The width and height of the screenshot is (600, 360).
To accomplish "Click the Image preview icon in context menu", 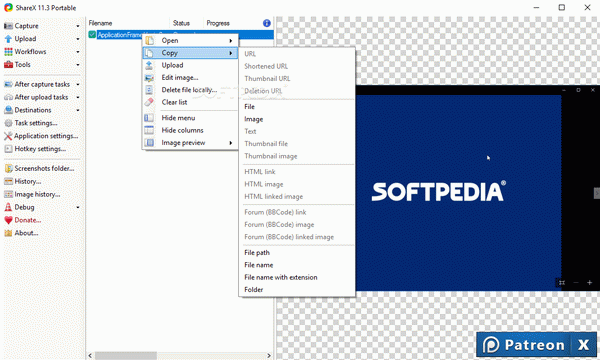I will coord(149,143).
